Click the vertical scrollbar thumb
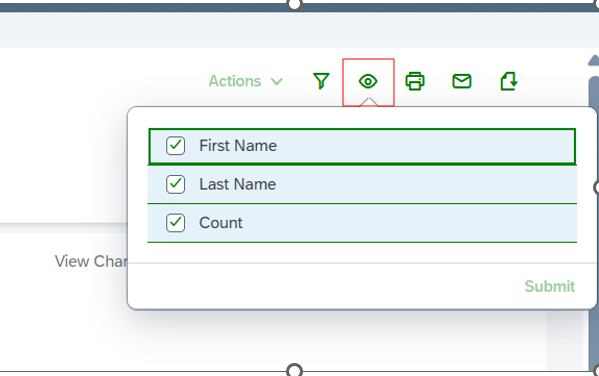The width and height of the screenshot is (599, 376). [594, 222]
